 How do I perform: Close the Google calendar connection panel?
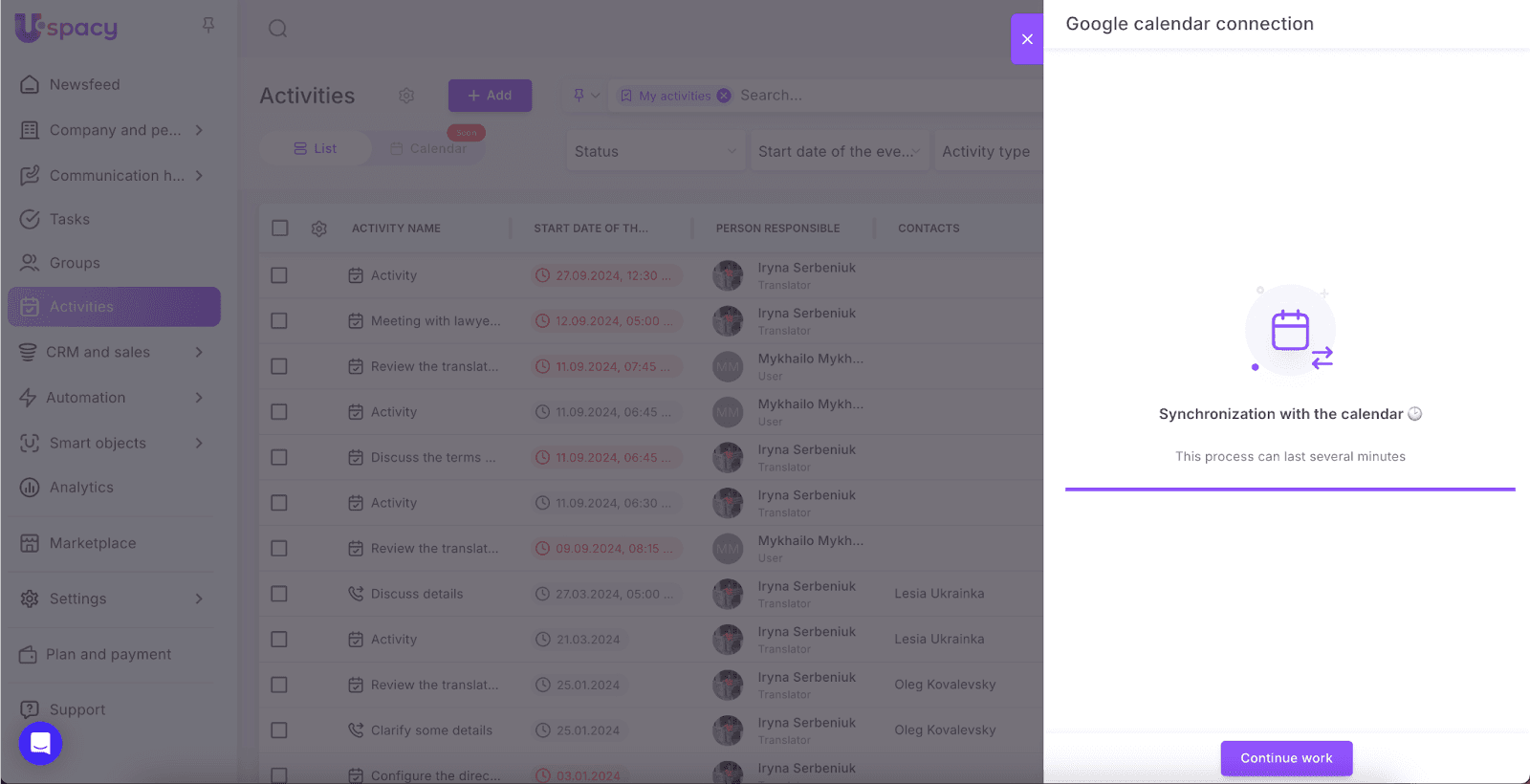(x=1027, y=39)
